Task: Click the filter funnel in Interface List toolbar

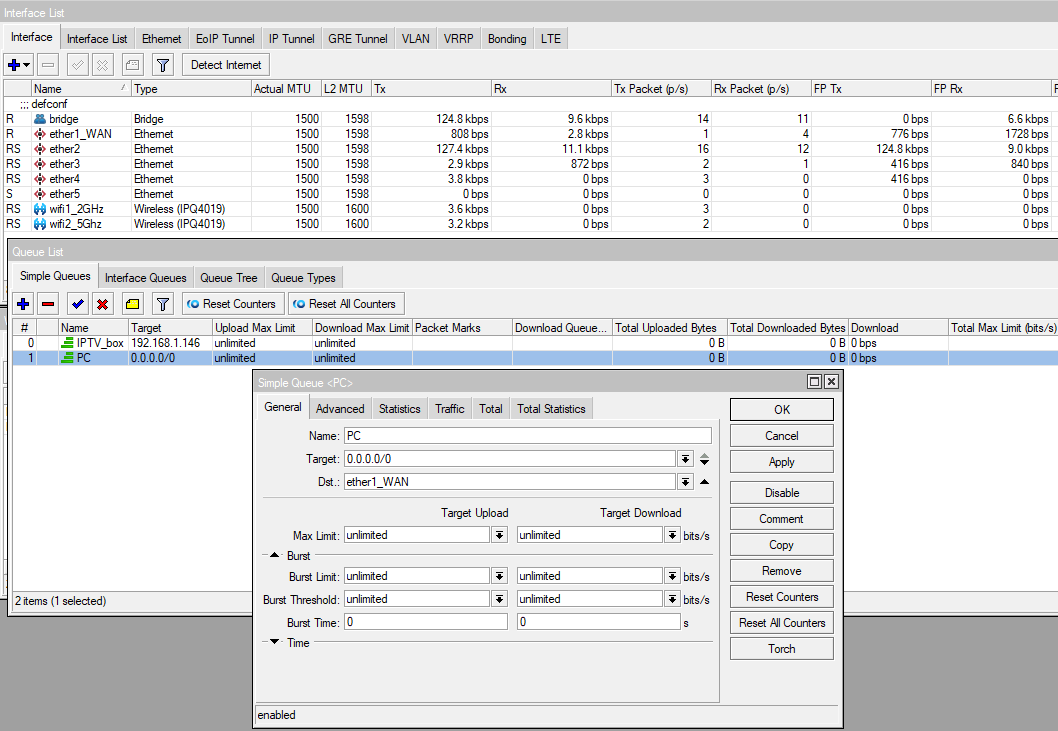Action: pos(163,65)
